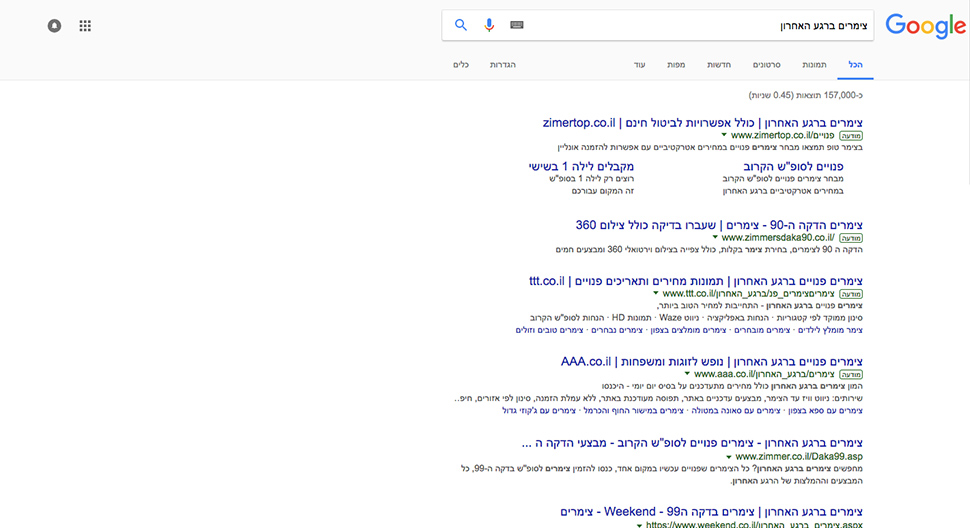Image resolution: width=970 pixels, height=528 pixels.
Task: Expand dropdown arrow beside weekend.co.il URL
Action: (x=640, y=525)
